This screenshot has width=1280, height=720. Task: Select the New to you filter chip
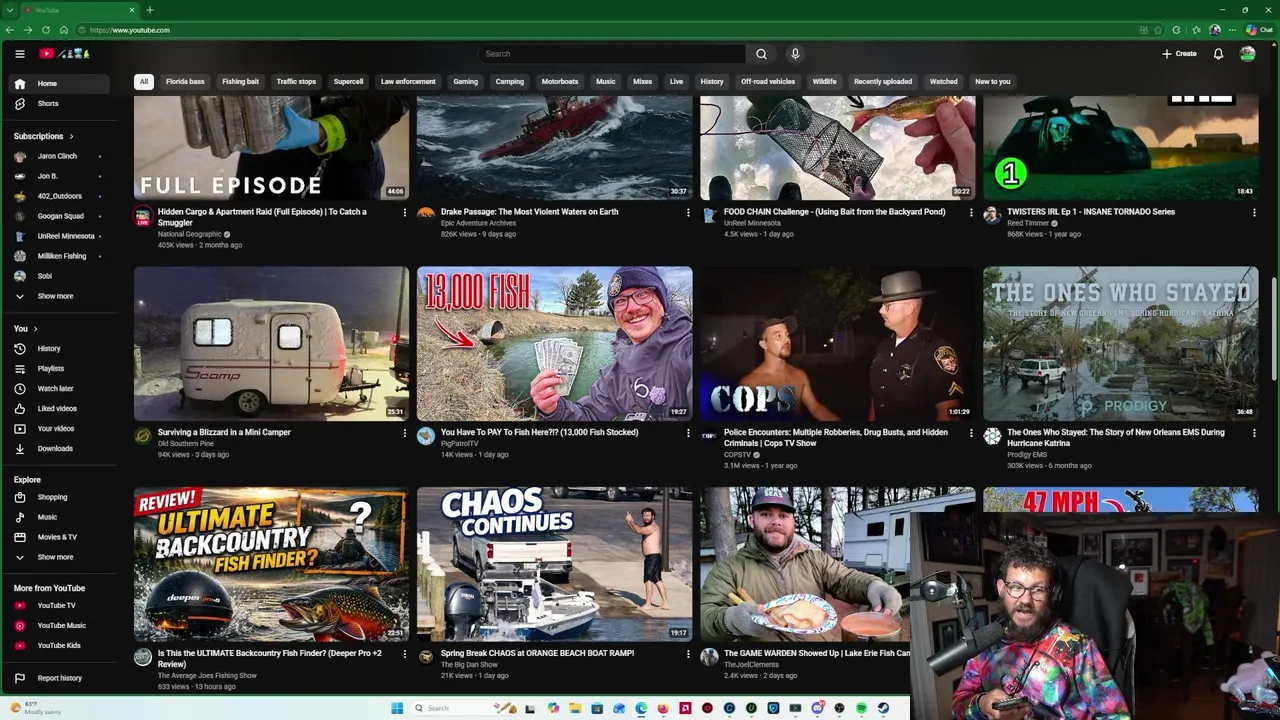click(x=993, y=82)
